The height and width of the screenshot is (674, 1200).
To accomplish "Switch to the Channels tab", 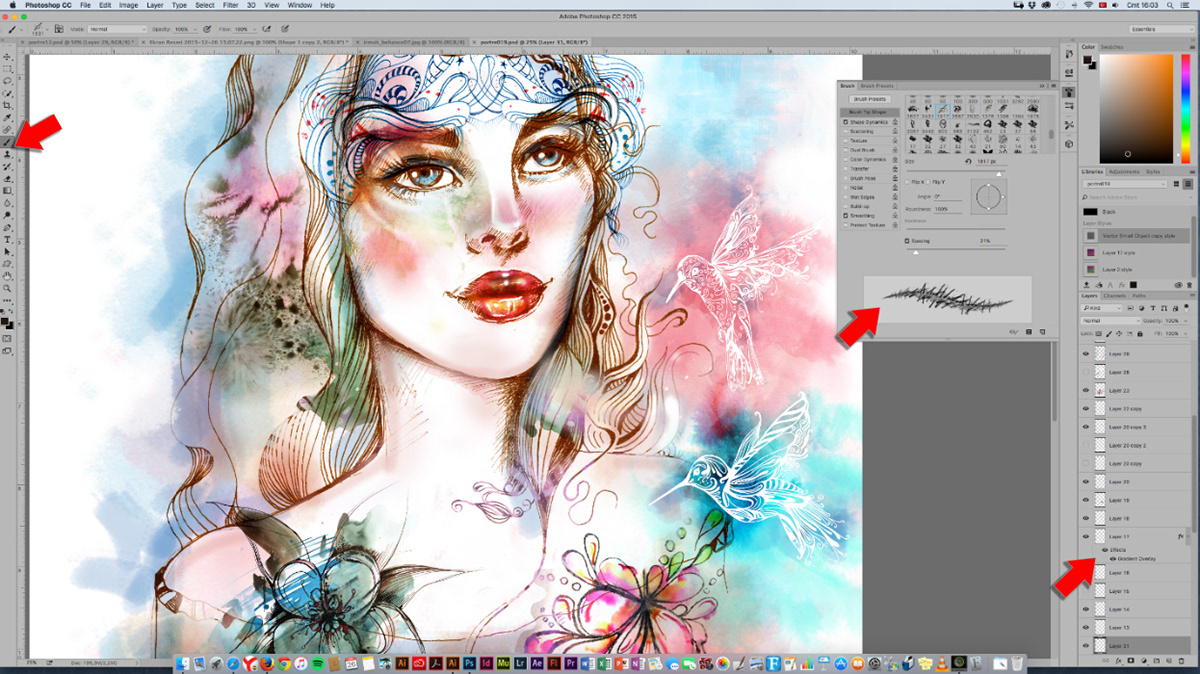I will pyautogui.click(x=1113, y=296).
